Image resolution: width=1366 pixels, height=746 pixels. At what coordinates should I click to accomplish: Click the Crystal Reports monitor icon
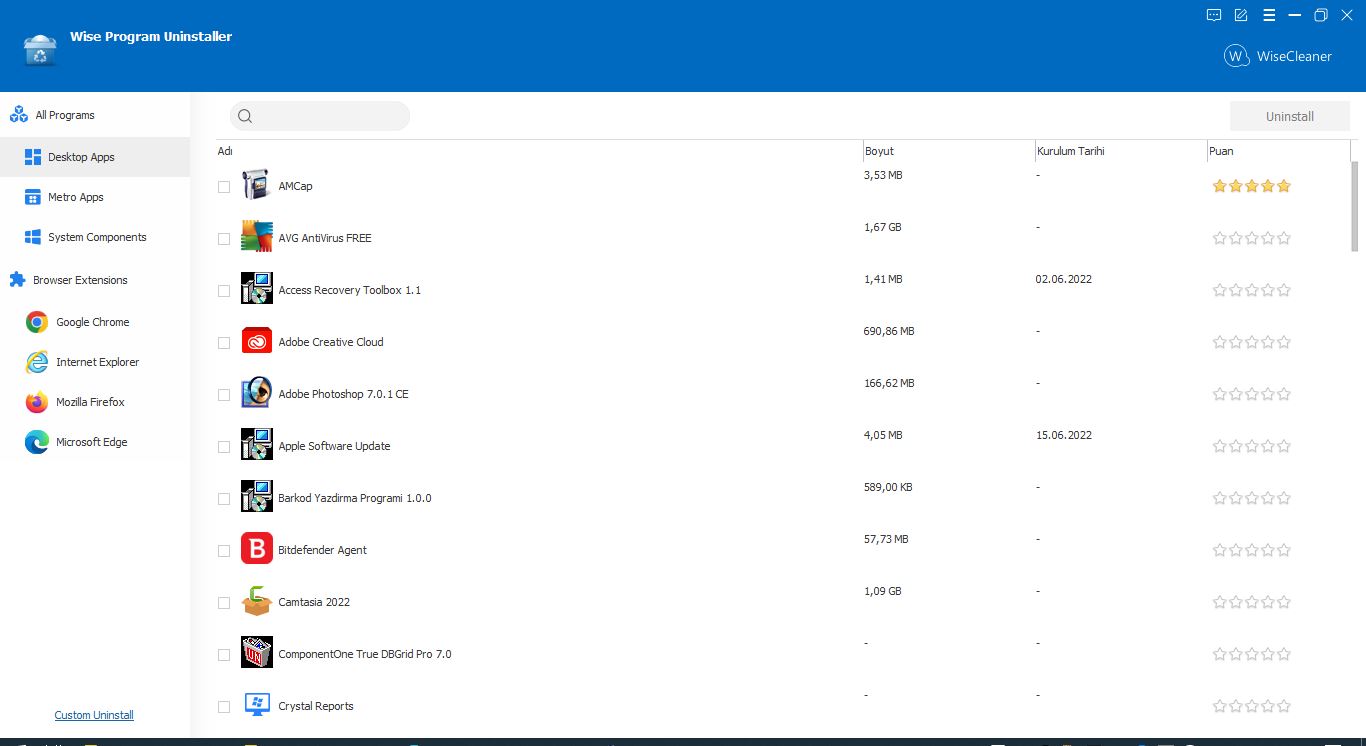[x=257, y=705]
